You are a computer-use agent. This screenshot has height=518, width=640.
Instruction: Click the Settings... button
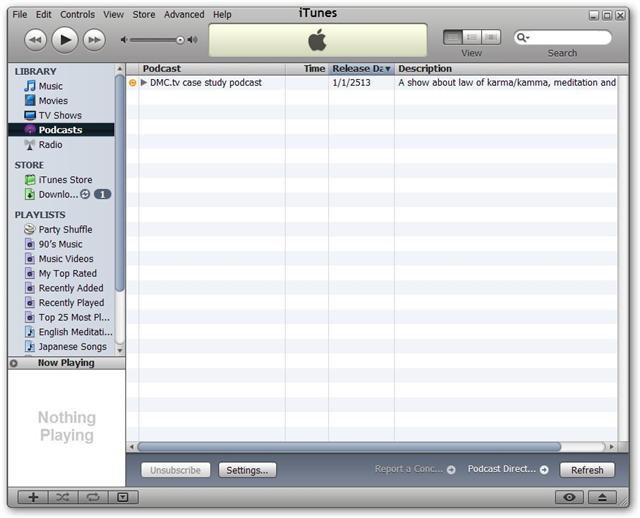click(x=247, y=470)
